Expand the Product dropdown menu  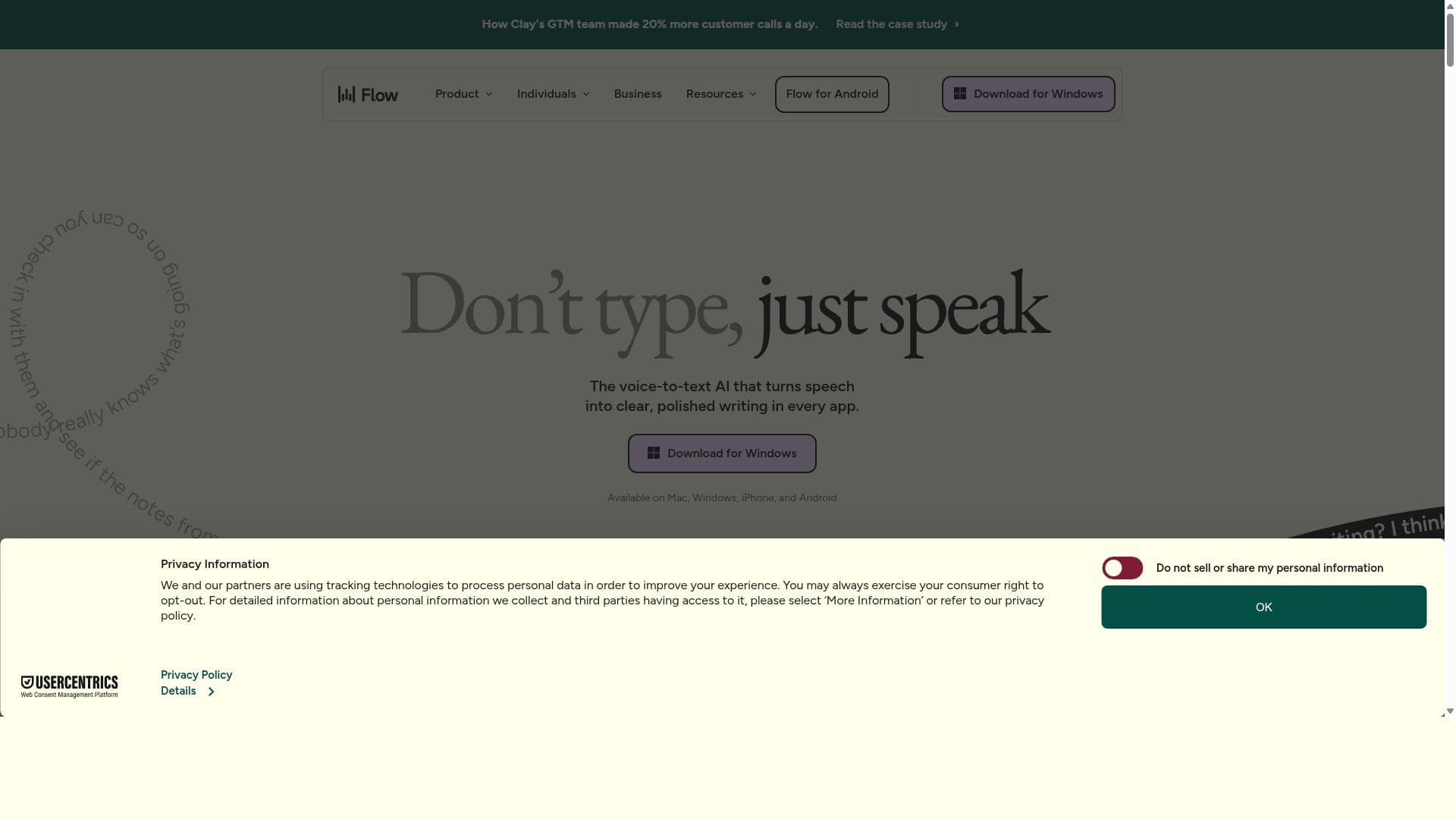tap(463, 94)
